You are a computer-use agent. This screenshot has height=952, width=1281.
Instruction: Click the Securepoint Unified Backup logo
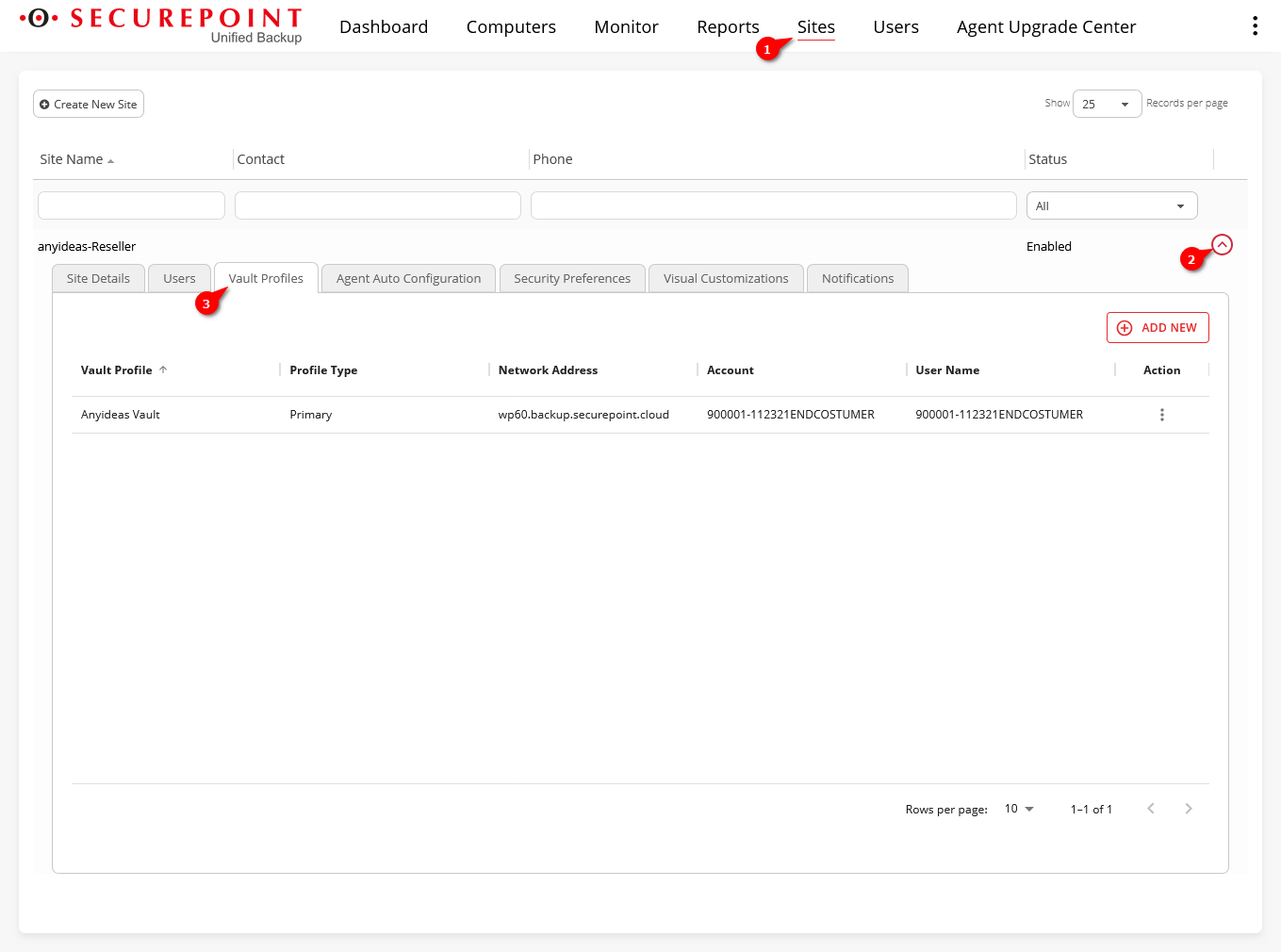(x=162, y=25)
